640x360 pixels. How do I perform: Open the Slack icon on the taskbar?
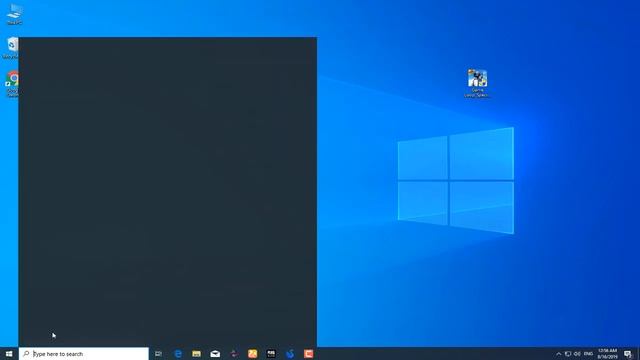click(234, 353)
